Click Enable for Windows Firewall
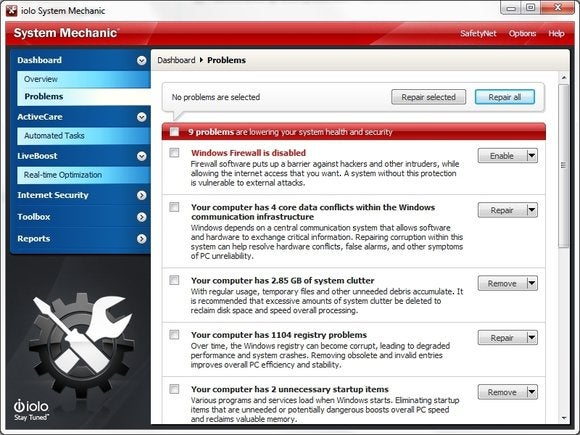This screenshot has height=435, width=580. (502, 156)
